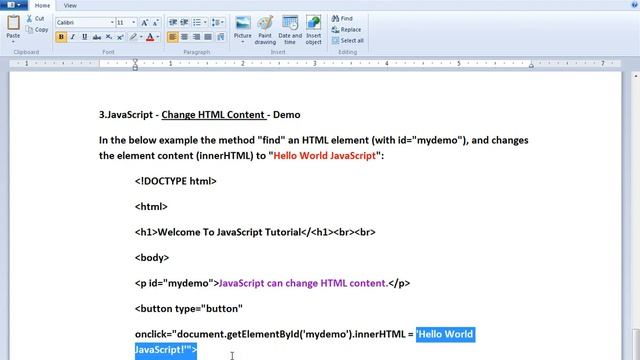Click the highlighted 'Hello World' selection
Image resolution: width=640 pixels, height=360 pixels.
click(445, 334)
